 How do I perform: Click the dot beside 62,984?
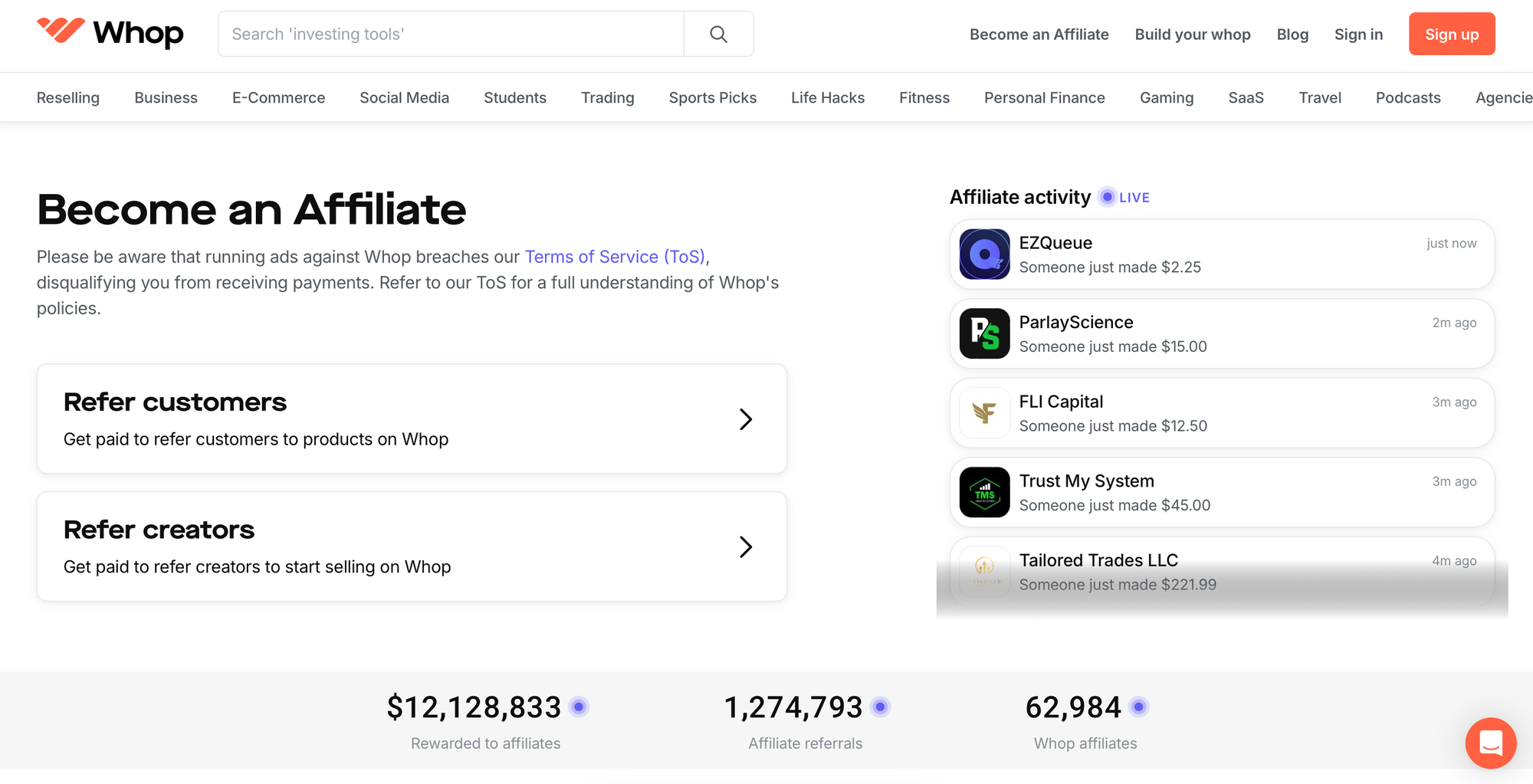1139,707
